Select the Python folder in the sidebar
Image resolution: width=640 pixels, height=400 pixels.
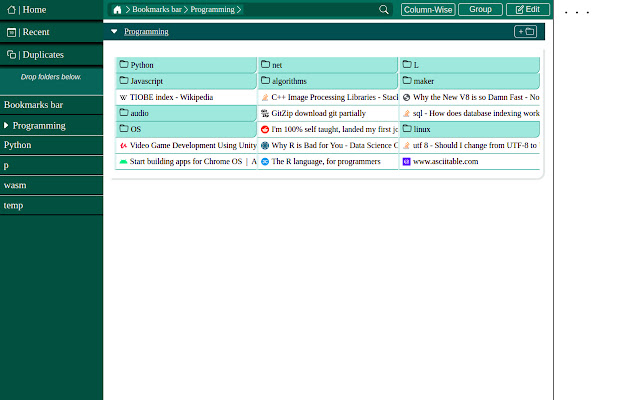(x=51, y=145)
